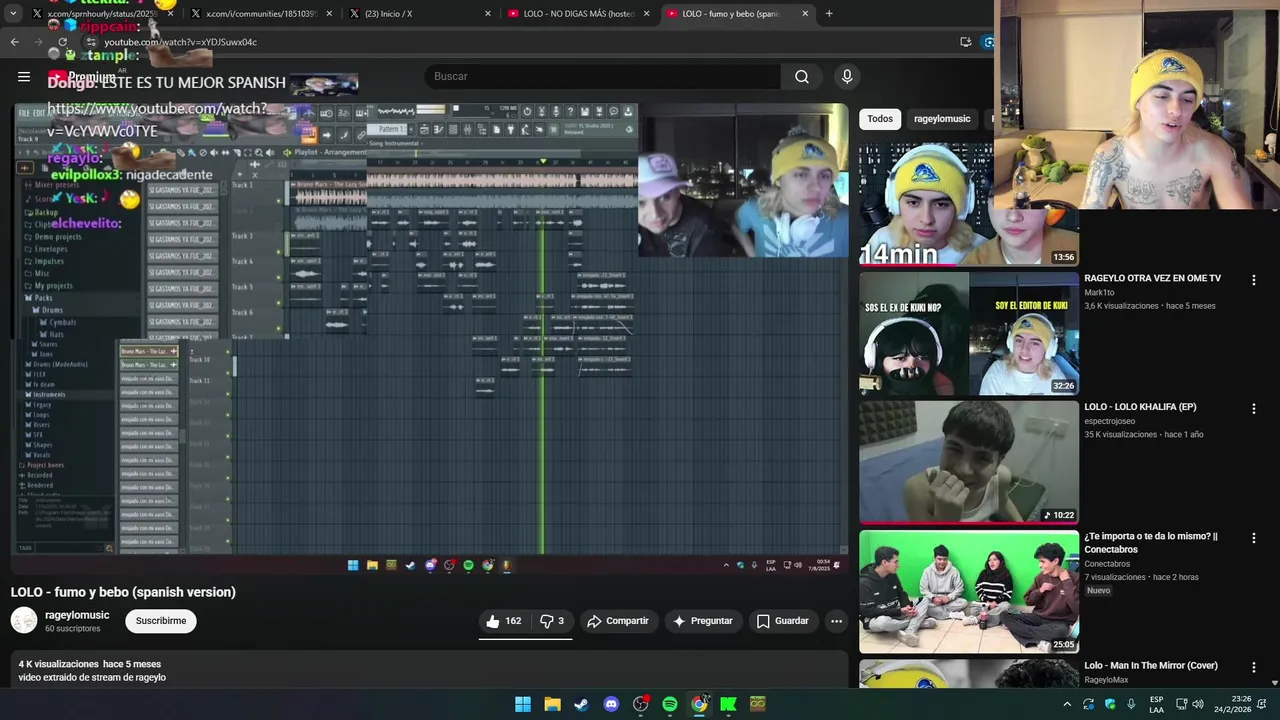The image size is (1280, 720).
Task: Click the Compartir share button
Action: pyautogui.click(x=618, y=621)
